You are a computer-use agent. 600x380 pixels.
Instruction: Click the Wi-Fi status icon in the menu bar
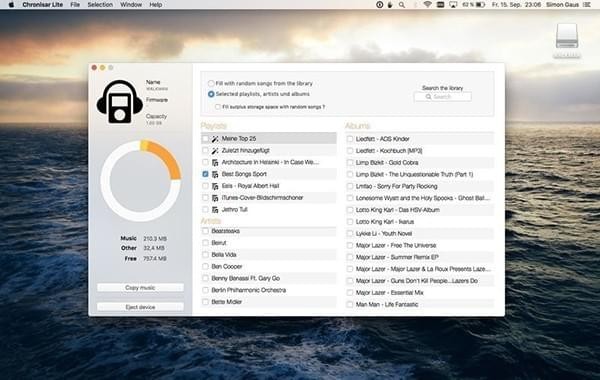point(427,5)
